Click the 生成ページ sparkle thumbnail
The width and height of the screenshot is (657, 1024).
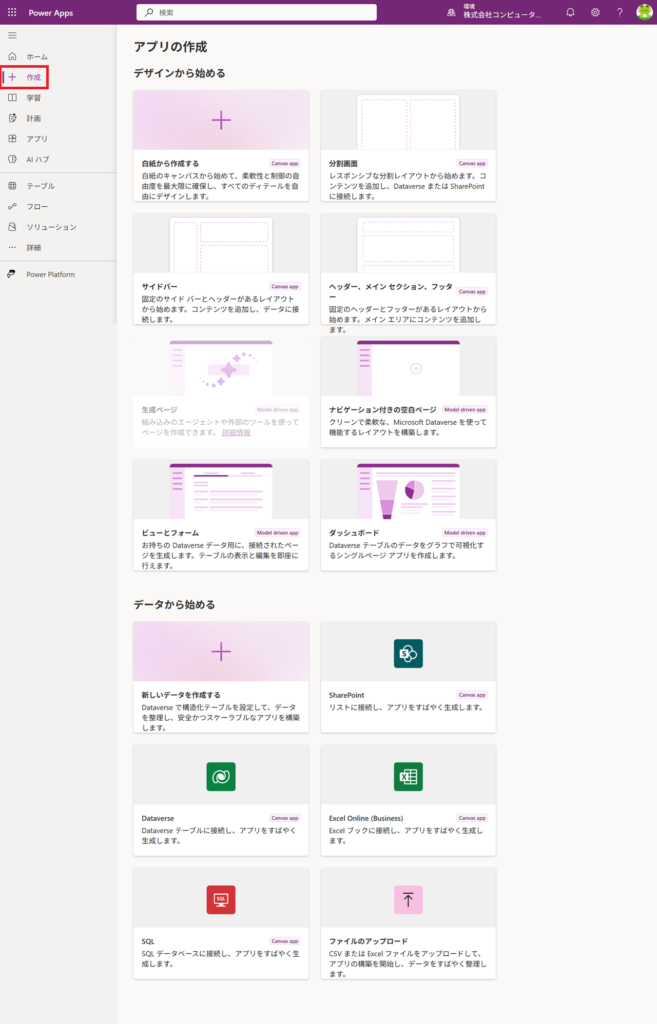click(x=221, y=366)
